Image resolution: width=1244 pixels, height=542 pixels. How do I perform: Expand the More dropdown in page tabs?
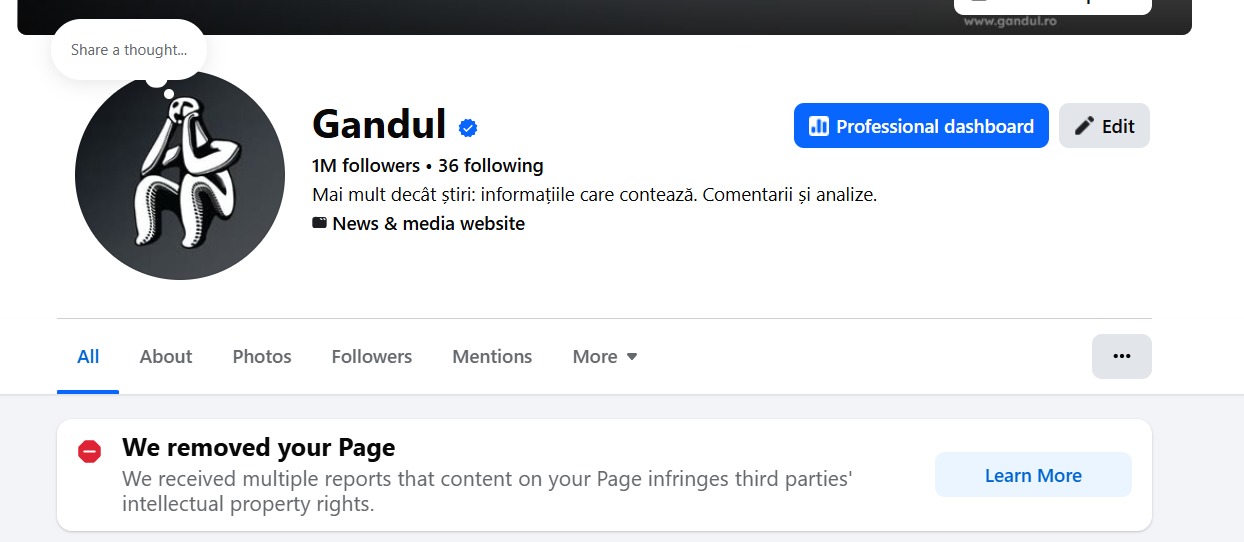(605, 356)
